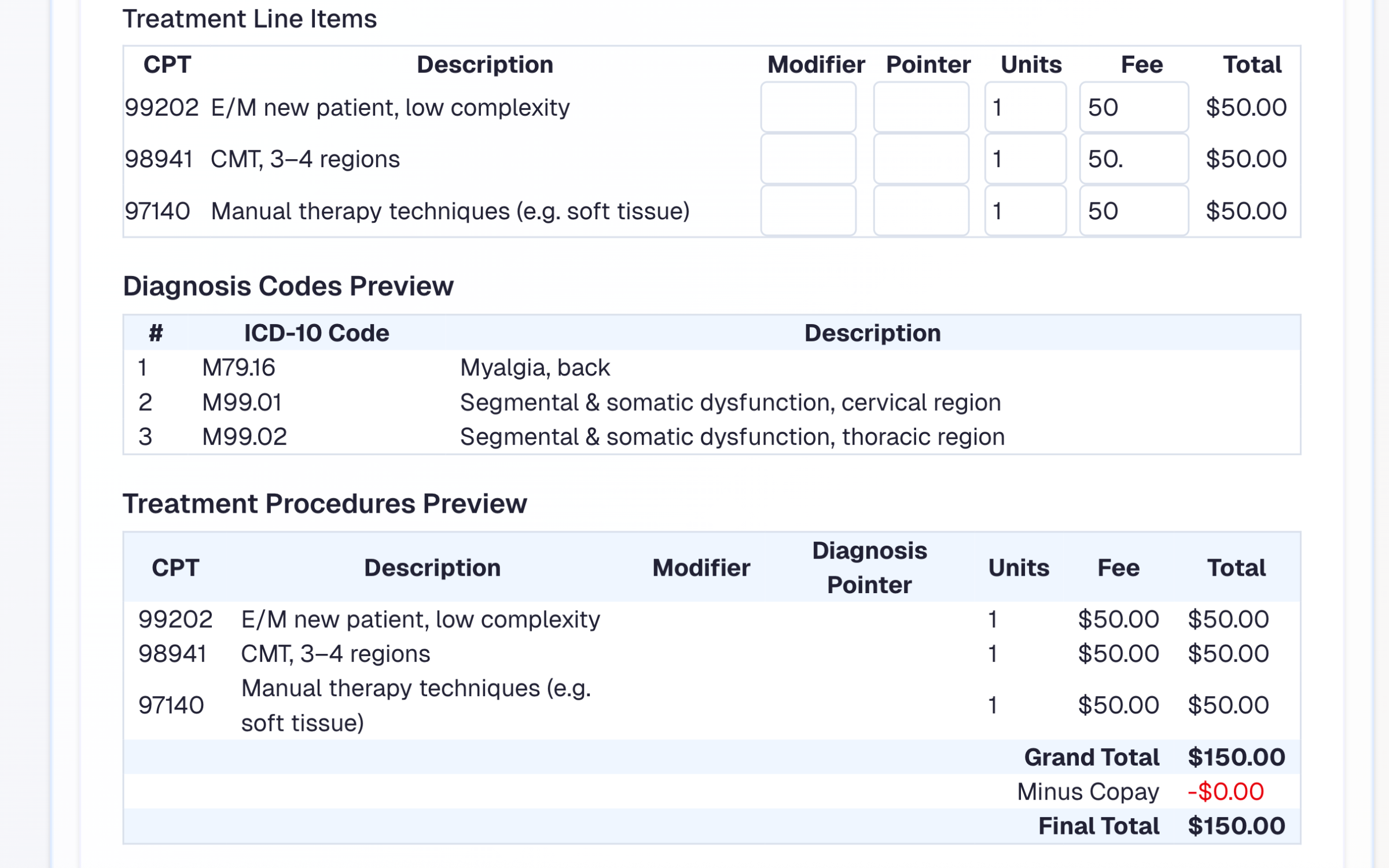Click the Modifier field for CPT 97140
The height and width of the screenshot is (868, 1389).
[808, 211]
